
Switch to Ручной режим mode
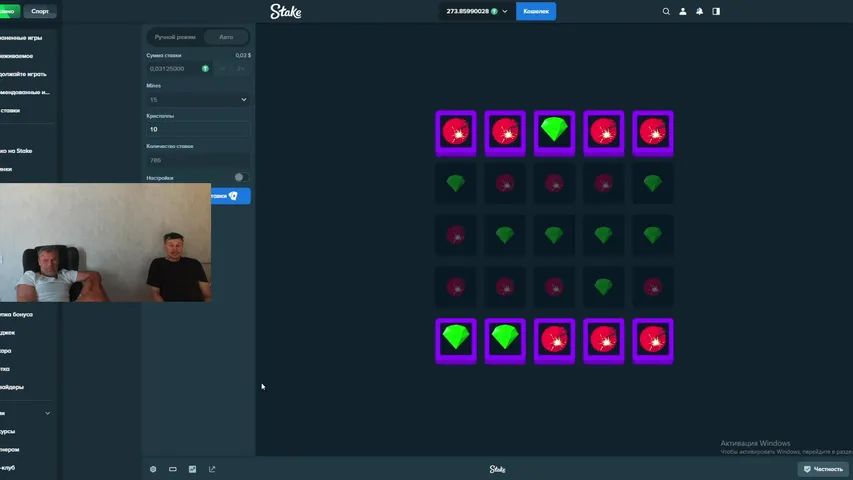(x=175, y=37)
